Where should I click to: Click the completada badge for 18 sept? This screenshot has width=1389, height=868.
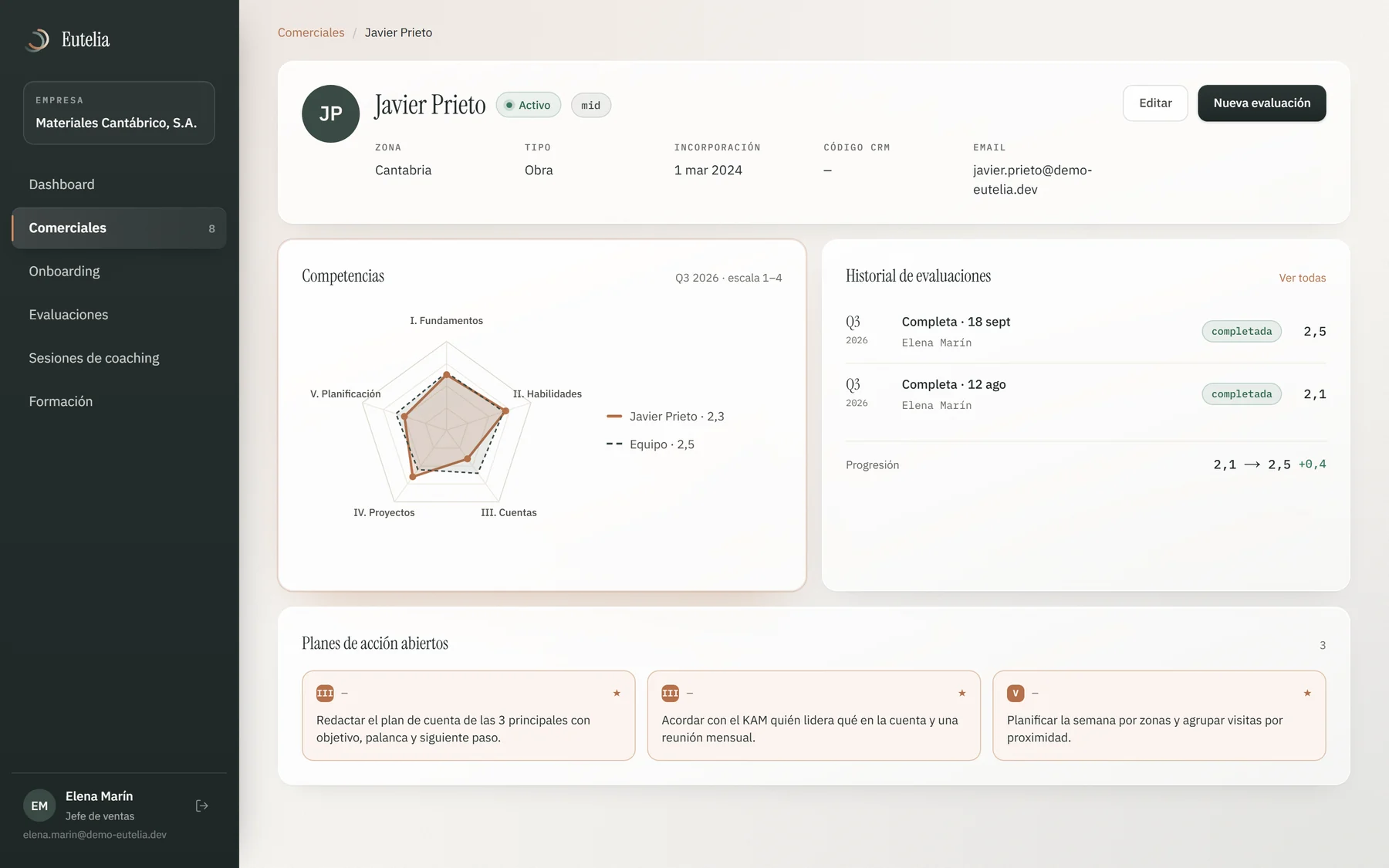(x=1242, y=331)
